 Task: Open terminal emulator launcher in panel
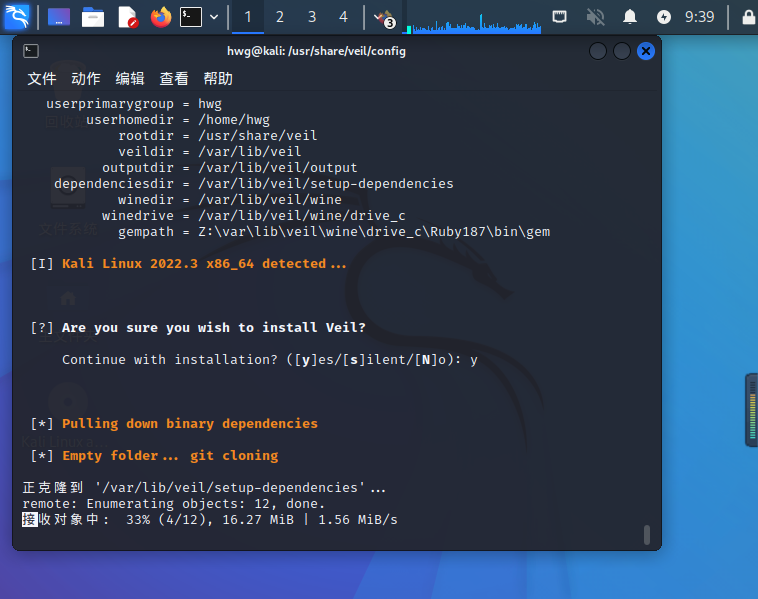coord(191,17)
